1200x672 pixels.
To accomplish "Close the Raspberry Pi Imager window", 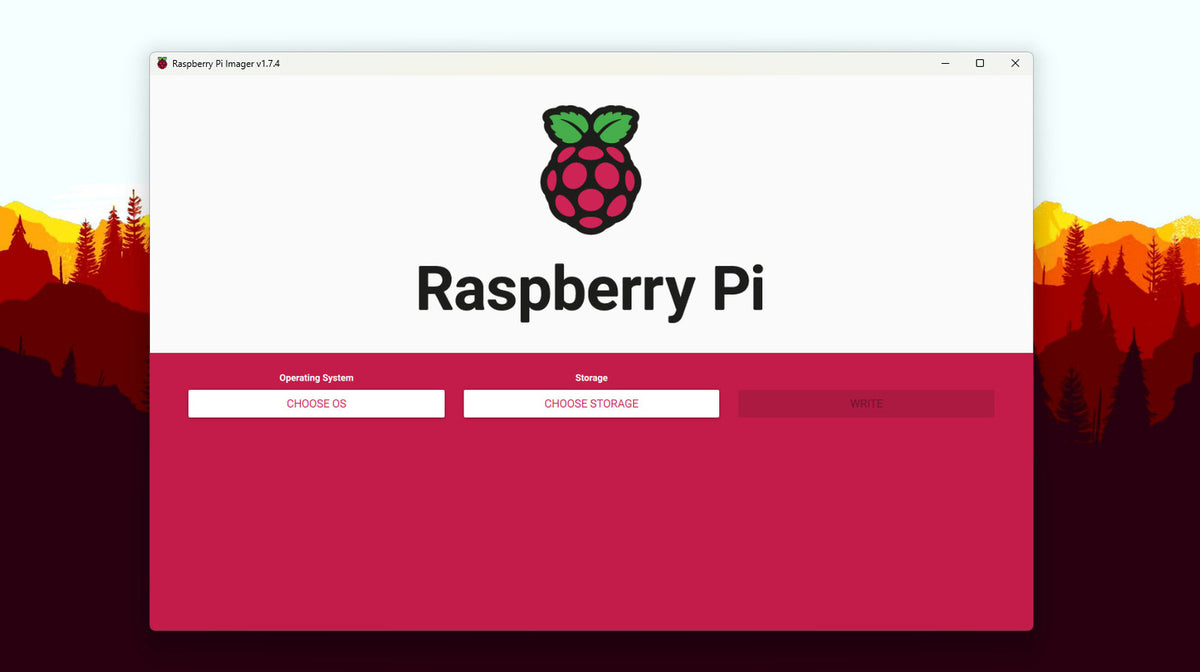I will click(x=1015, y=63).
